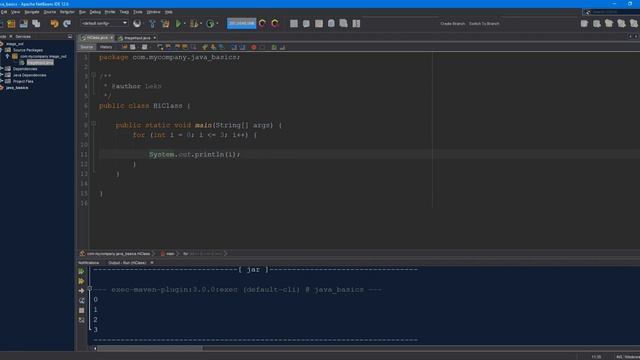Open the Debug Project dropdown arrow
Viewport: 640px width, 360px height.
(x=201, y=24)
